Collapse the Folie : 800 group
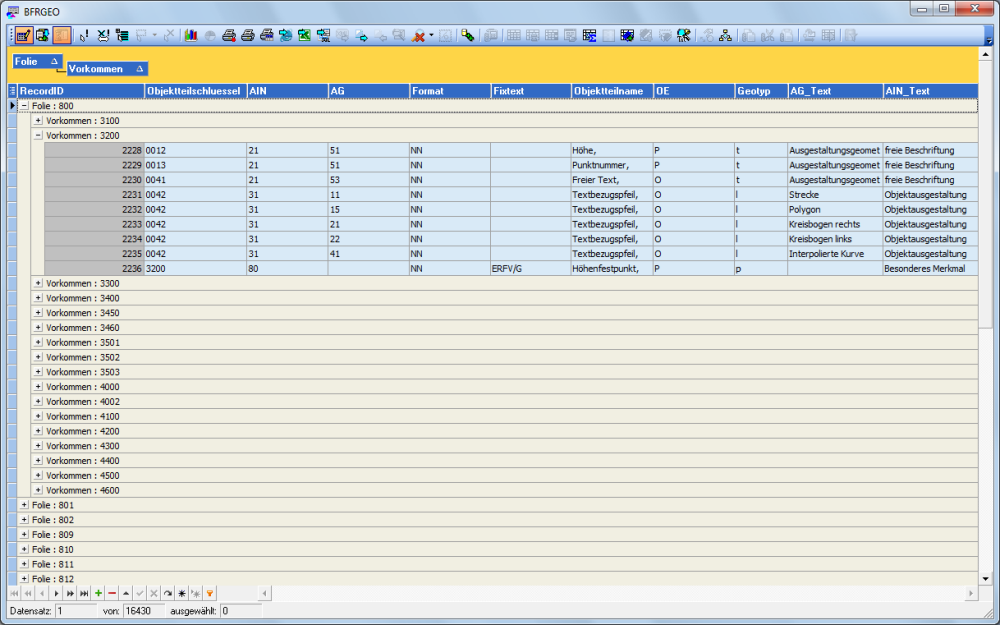 tap(24, 105)
